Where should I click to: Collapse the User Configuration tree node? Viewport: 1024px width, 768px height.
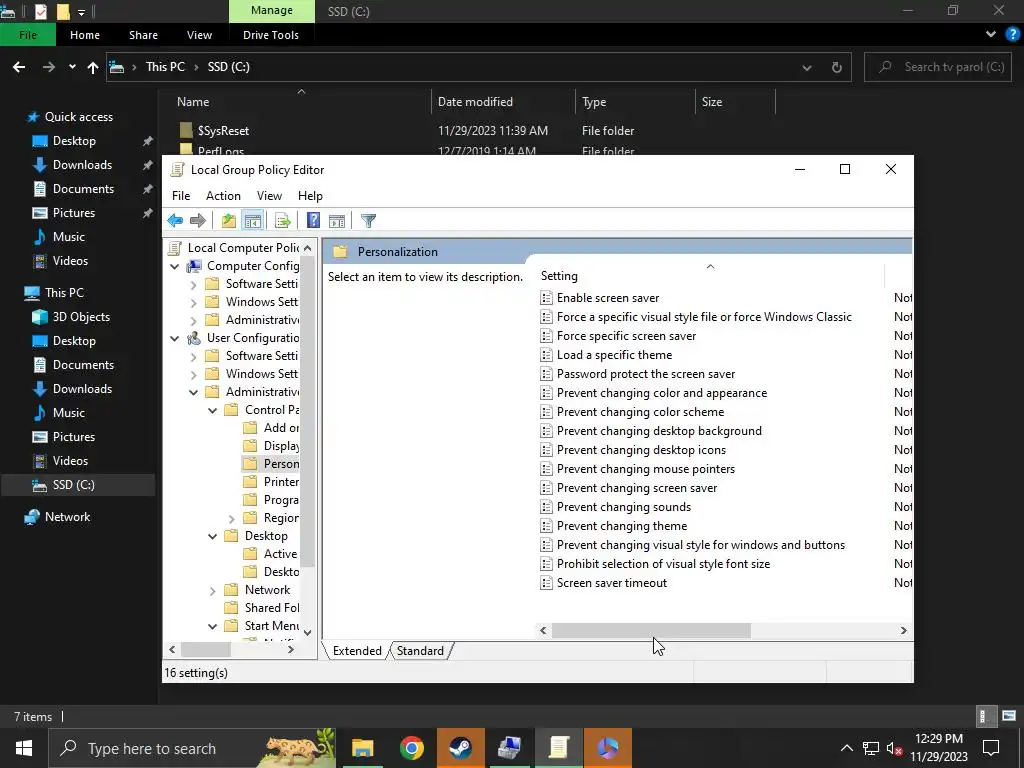coord(174,338)
